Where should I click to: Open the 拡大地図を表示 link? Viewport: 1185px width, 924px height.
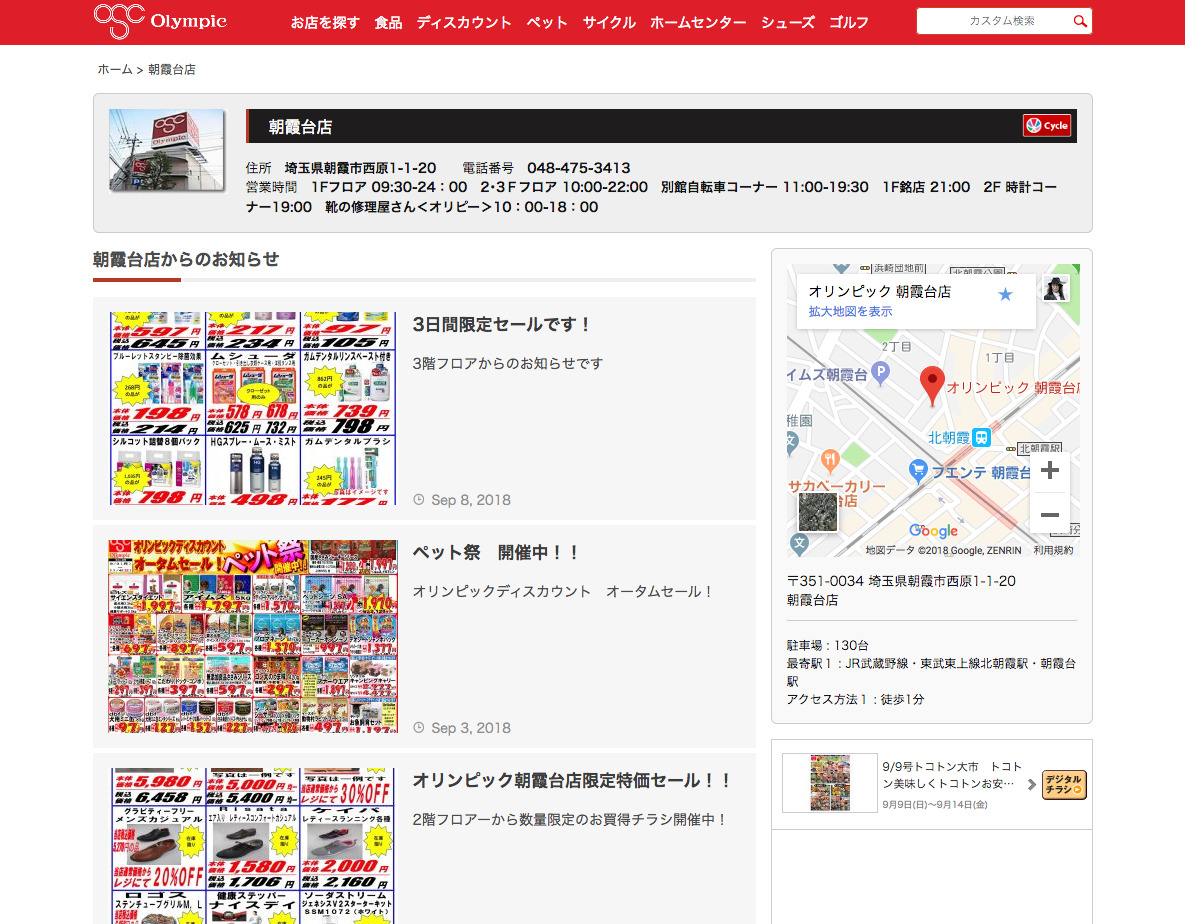pyautogui.click(x=850, y=312)
